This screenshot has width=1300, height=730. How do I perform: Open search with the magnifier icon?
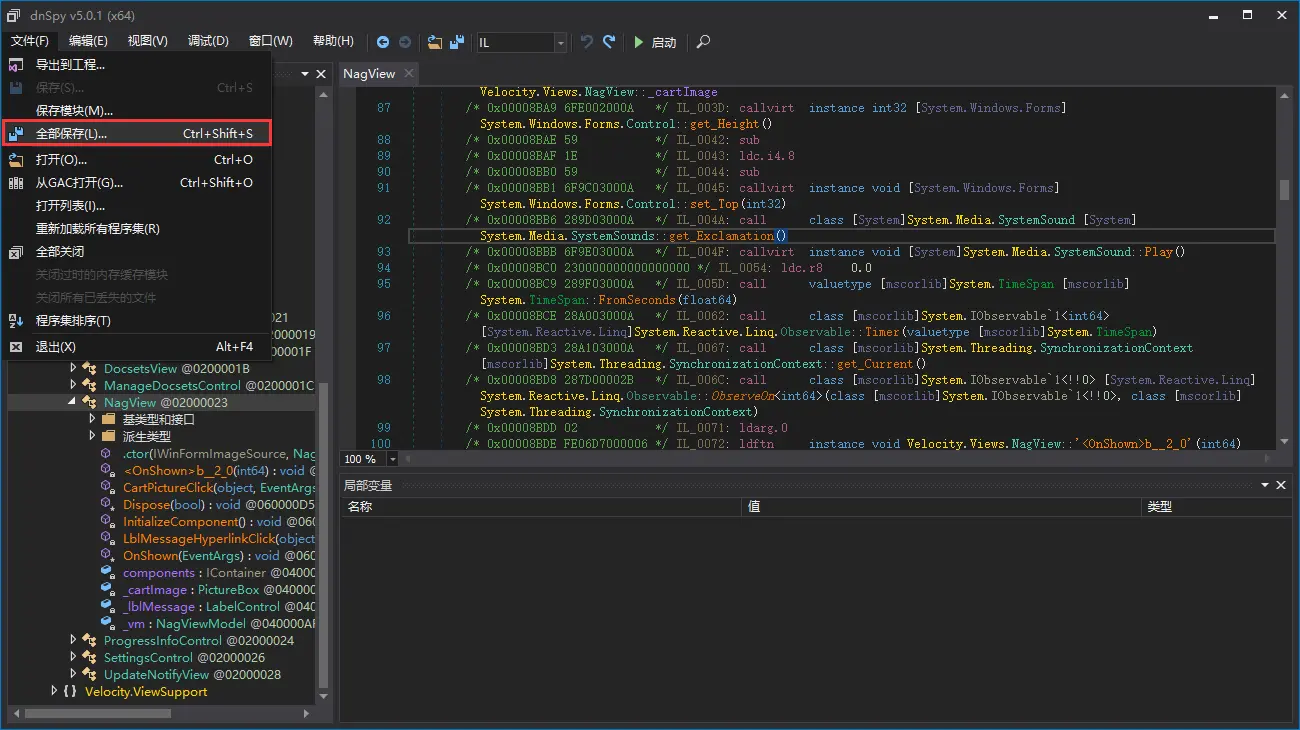704,42
